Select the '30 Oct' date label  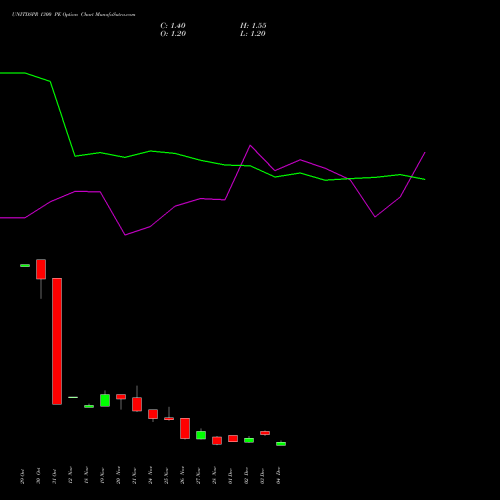[x=38, y=476]
